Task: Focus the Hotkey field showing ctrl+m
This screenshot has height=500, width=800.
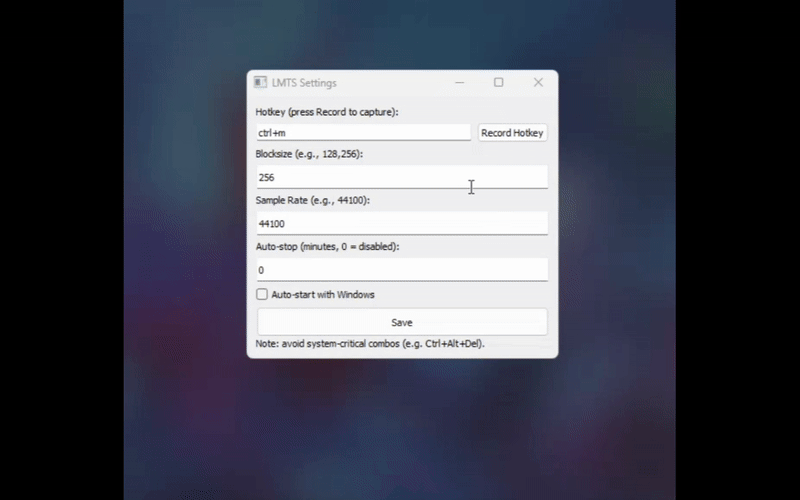Action: (364, 133)
